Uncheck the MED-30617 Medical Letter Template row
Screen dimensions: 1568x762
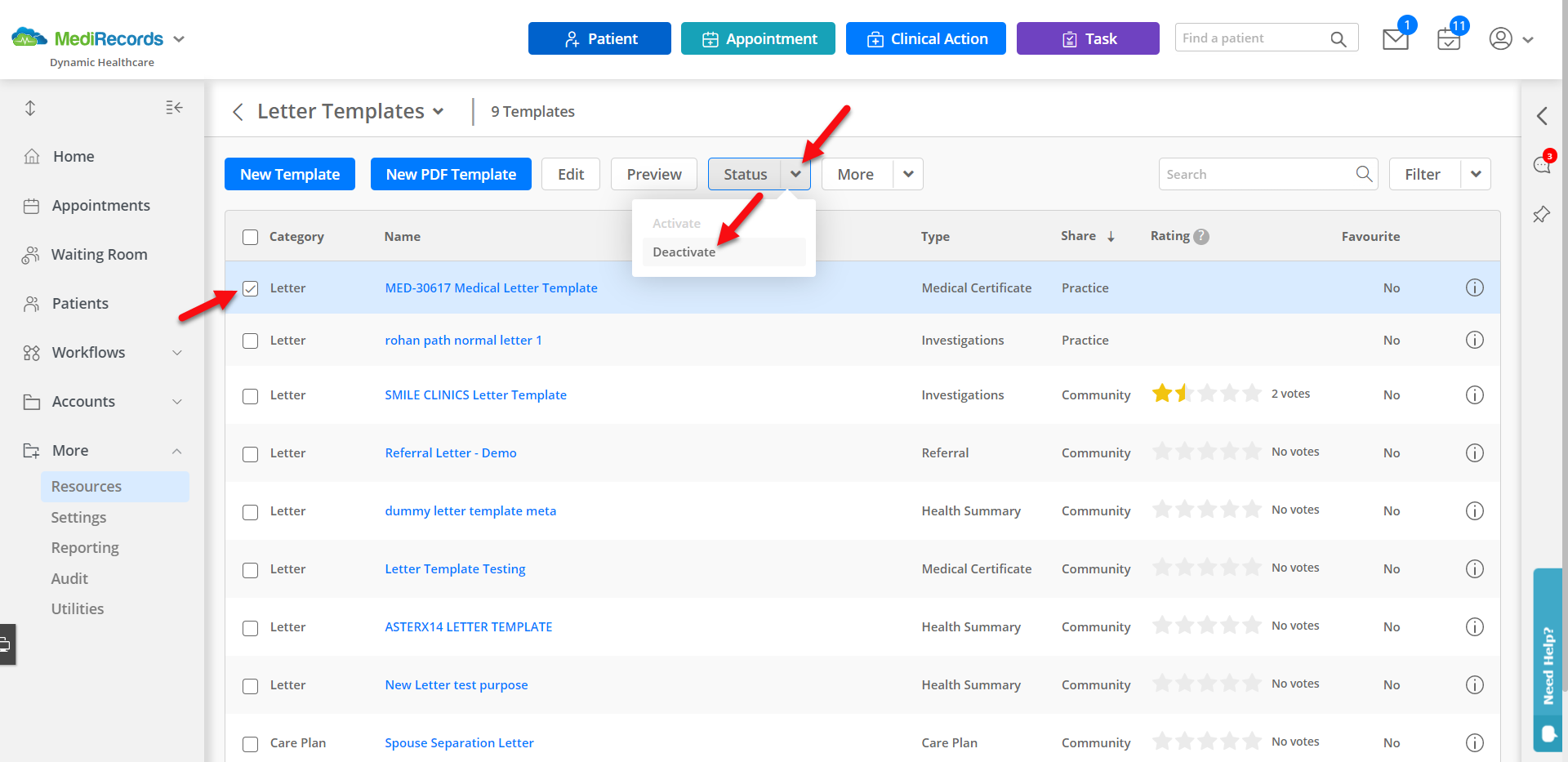click(251, 288)
